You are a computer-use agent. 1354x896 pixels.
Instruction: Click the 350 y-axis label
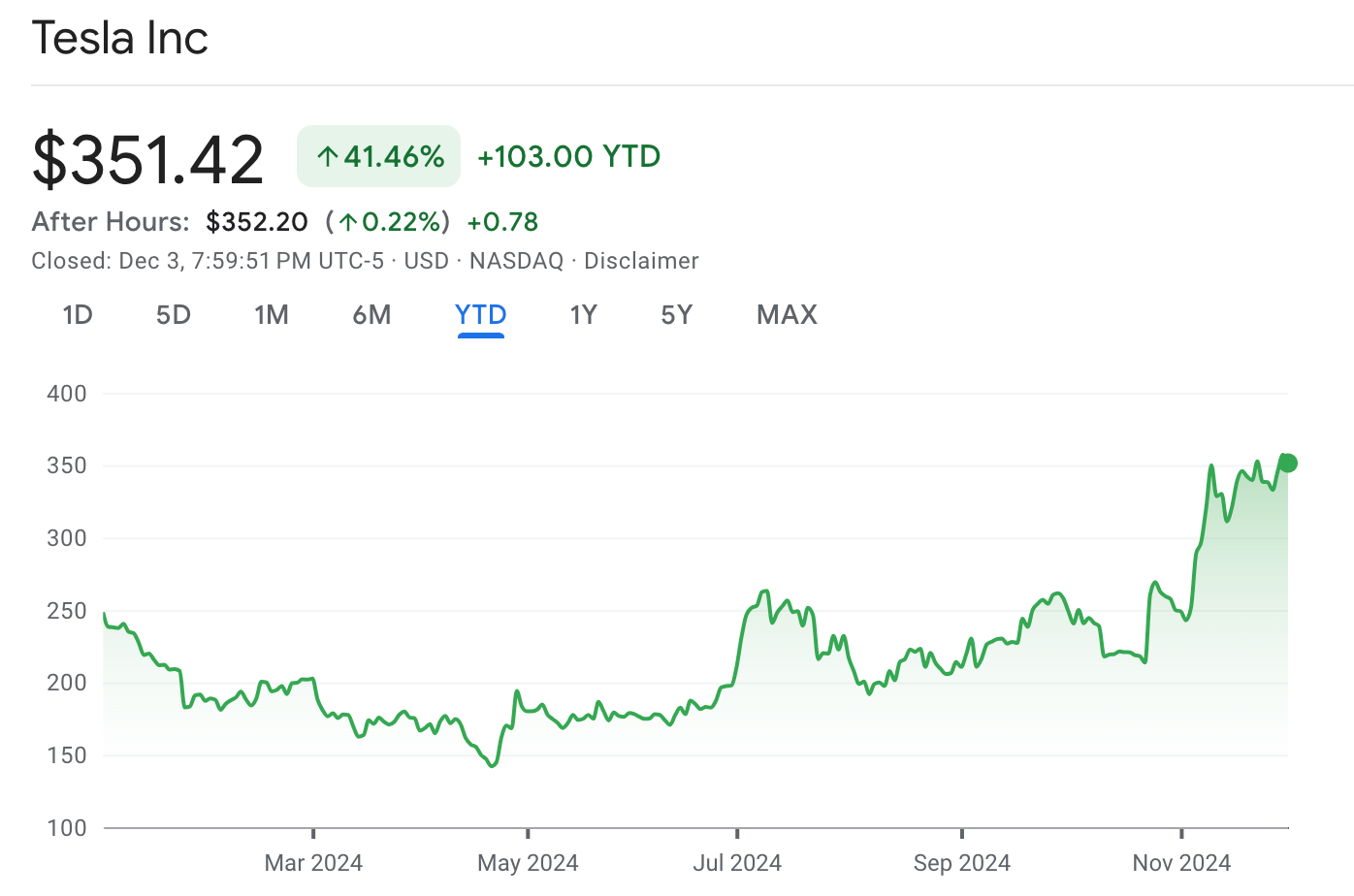(x=67, y=465)
